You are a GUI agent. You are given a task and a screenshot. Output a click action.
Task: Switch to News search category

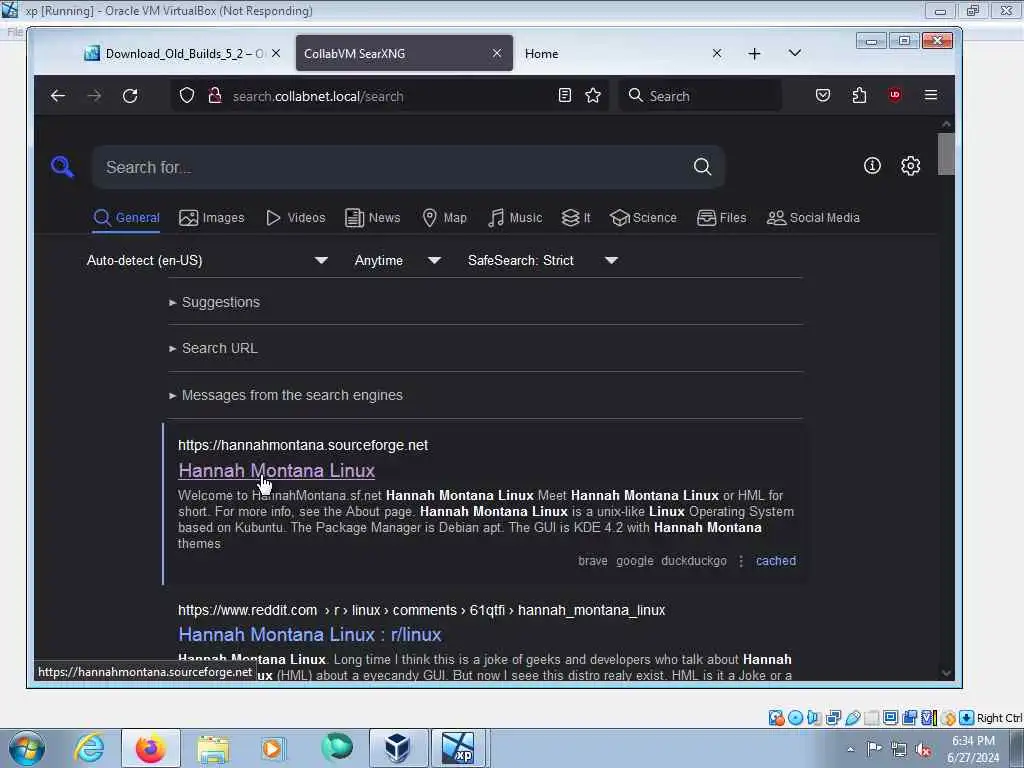373,217
